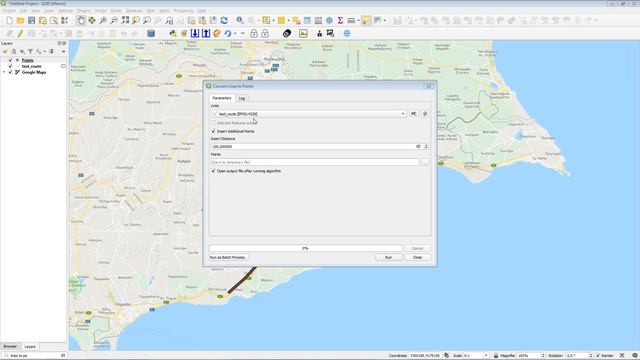
Task: Click the Magnifier spin box arrows
Action: click(x=543, y=356)
